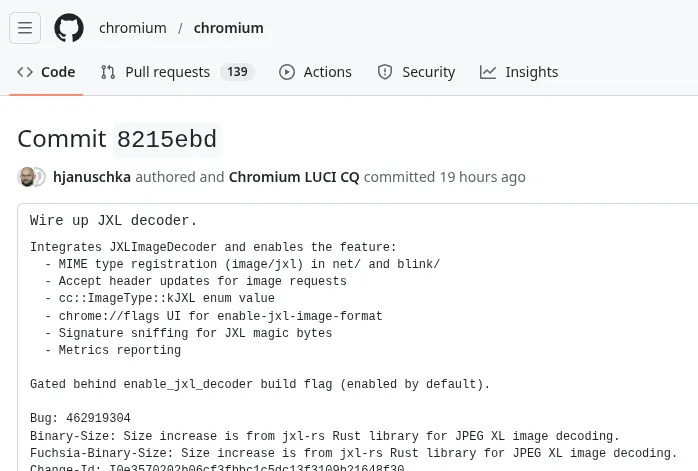Viewport: 698px width, 471px height.
Task: Click the Pull requests icon
Action: pos(108,72)
